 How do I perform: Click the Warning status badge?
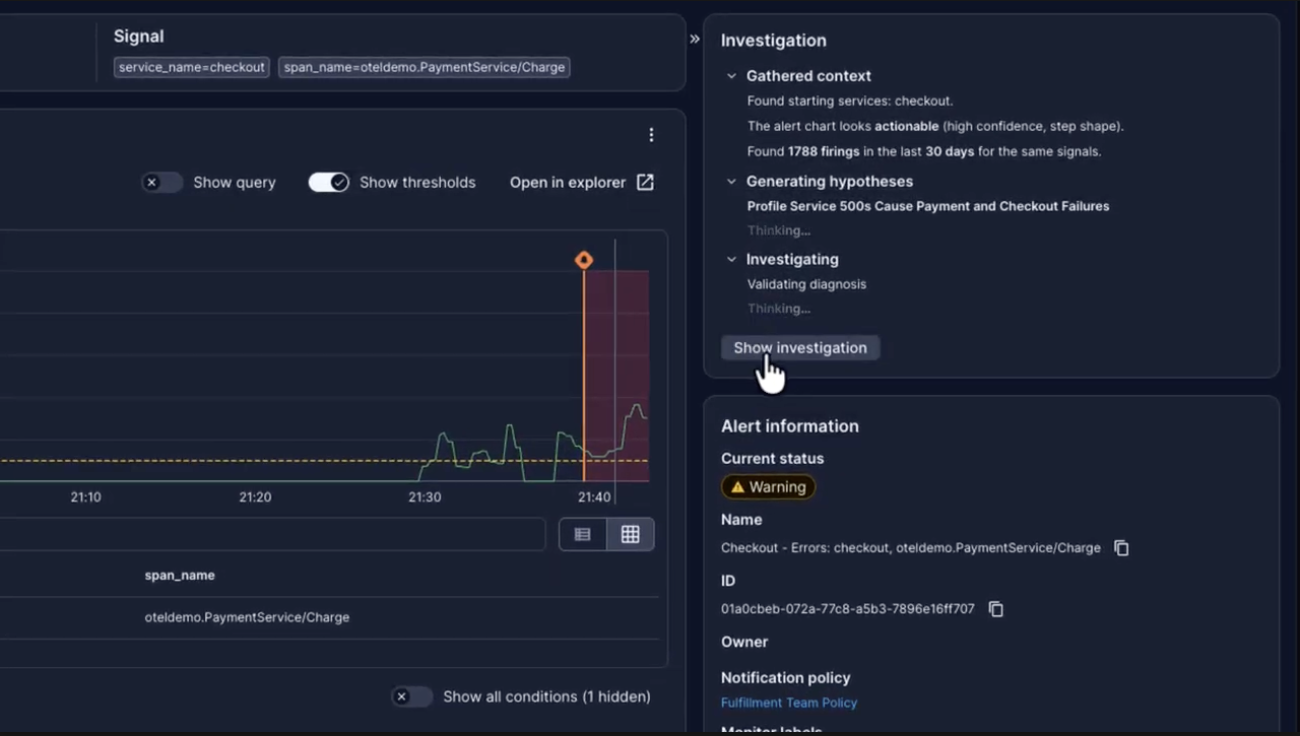coord(768,487)
